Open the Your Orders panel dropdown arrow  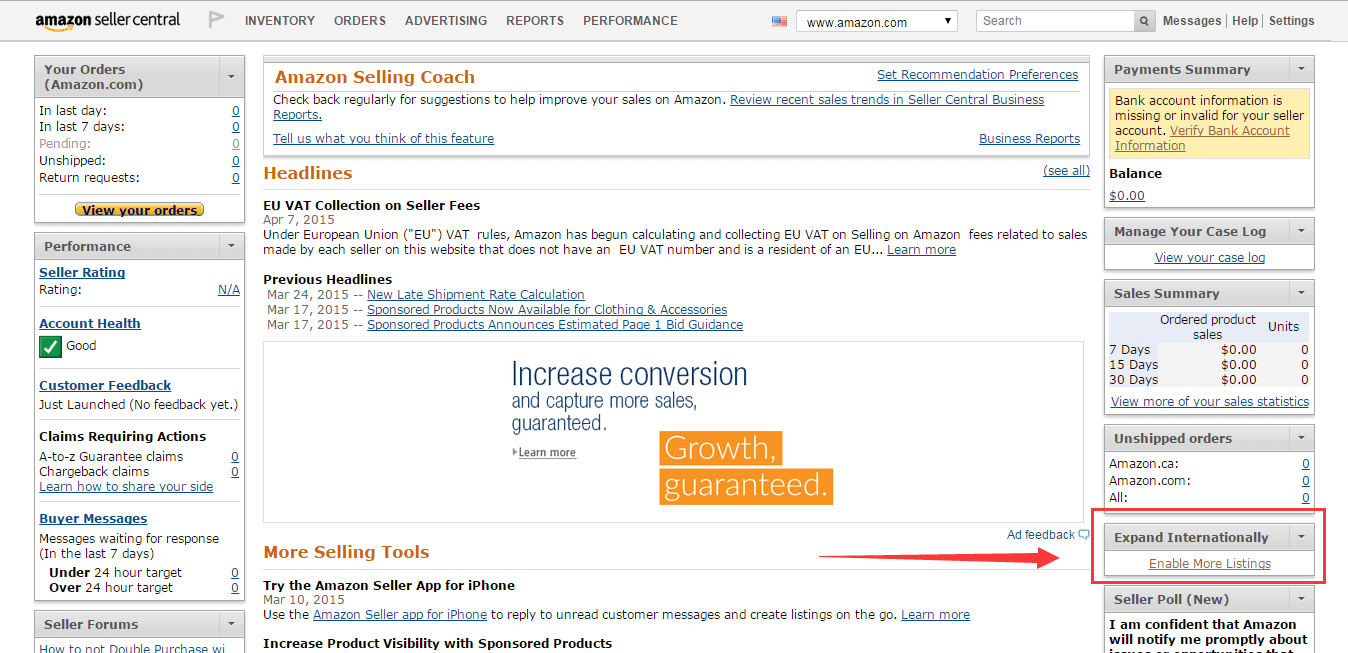click(x=234, y=76)
